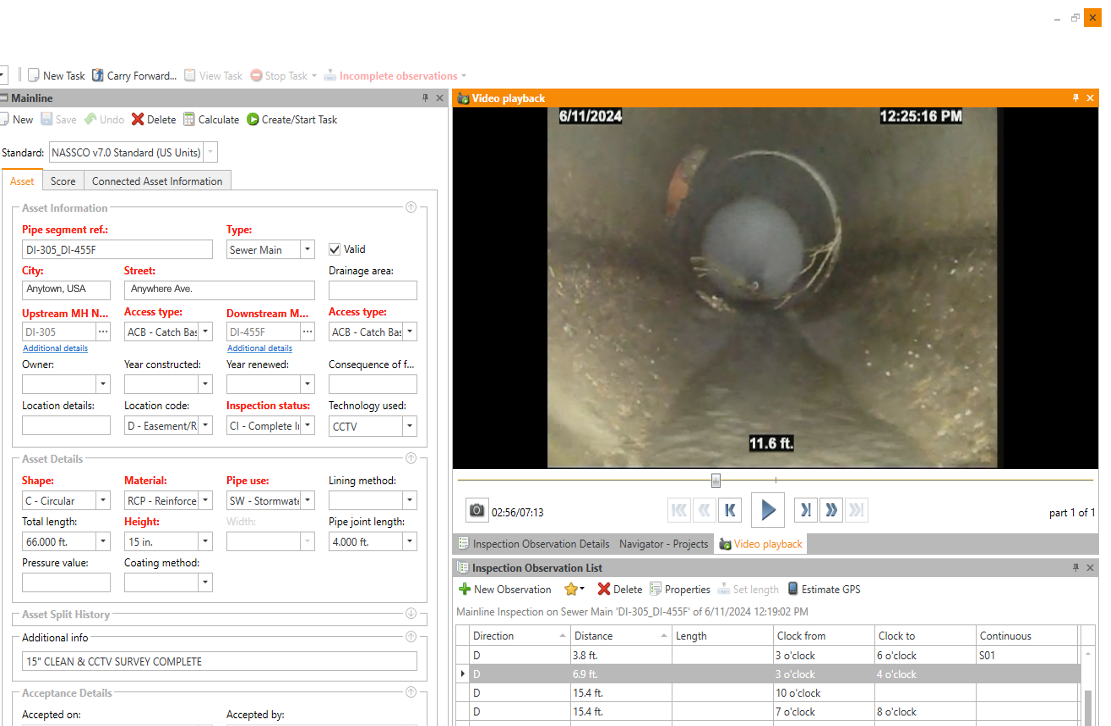This screenshot has height=726, width=1111.
Task: Click New Observation plus icon
Action: click(x=465, y=590)
